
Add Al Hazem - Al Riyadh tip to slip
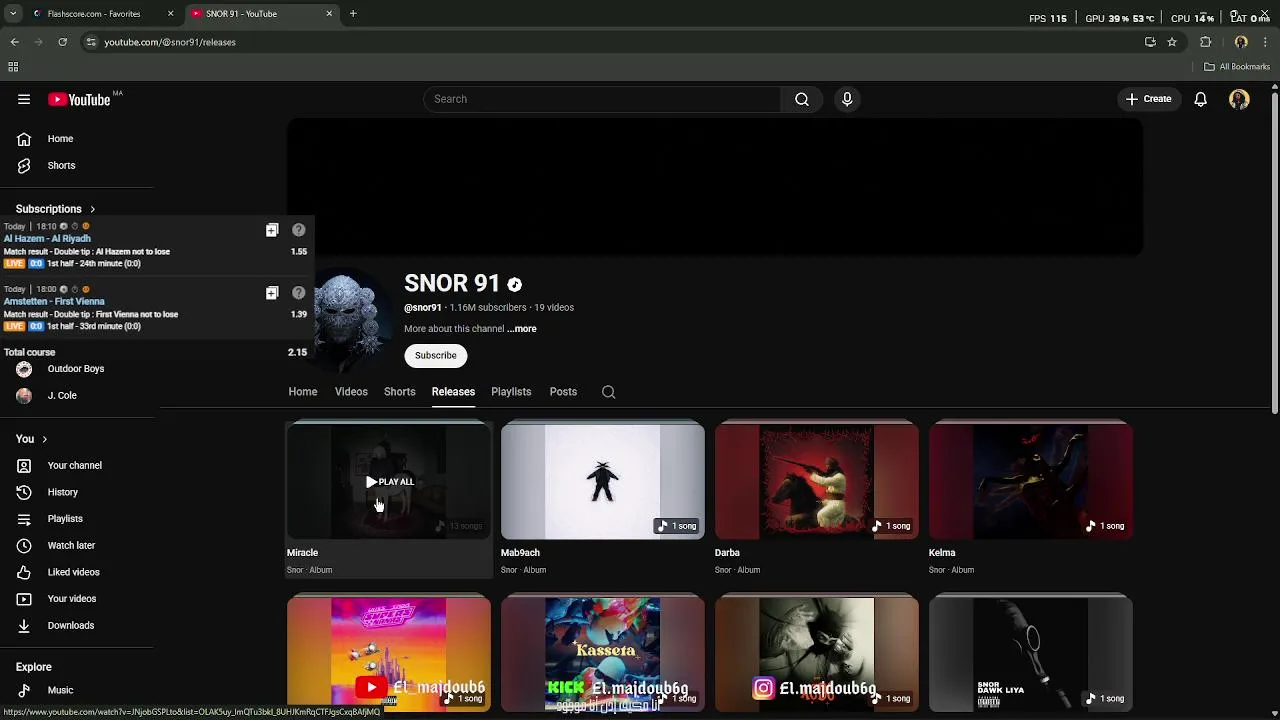click(x=272, y=230)
